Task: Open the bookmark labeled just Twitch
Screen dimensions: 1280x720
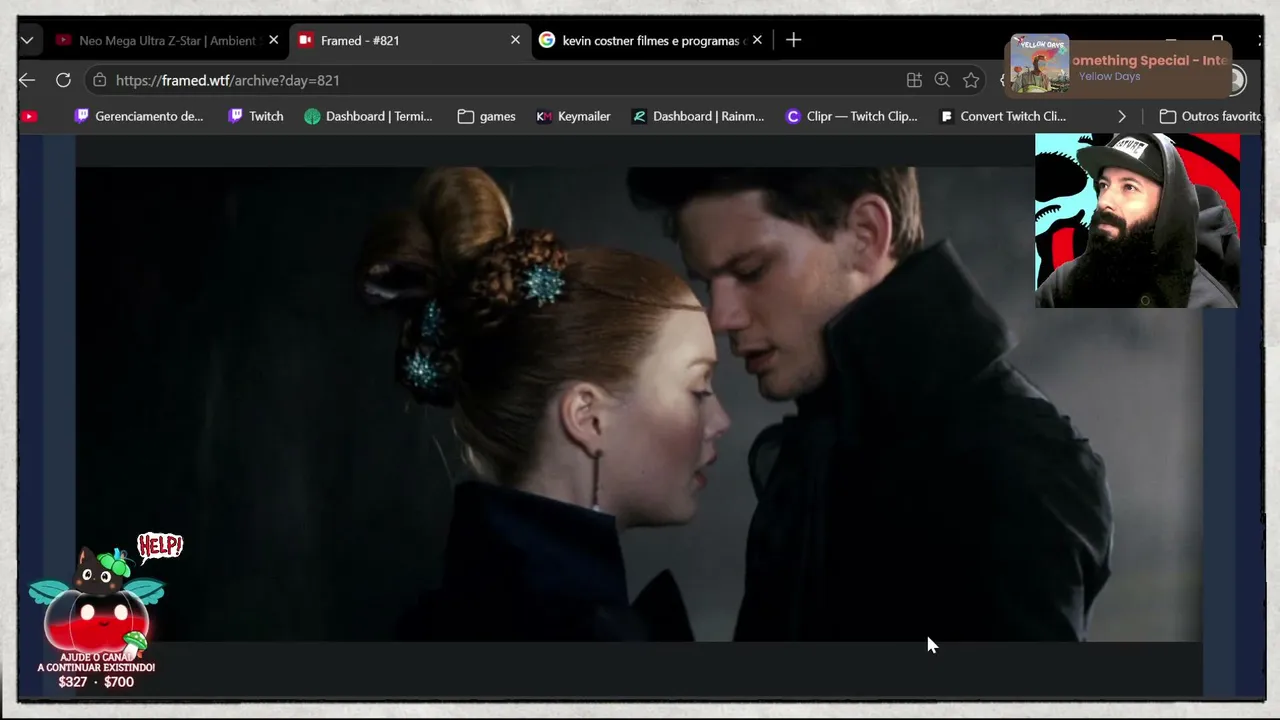Action: (256, 116)
